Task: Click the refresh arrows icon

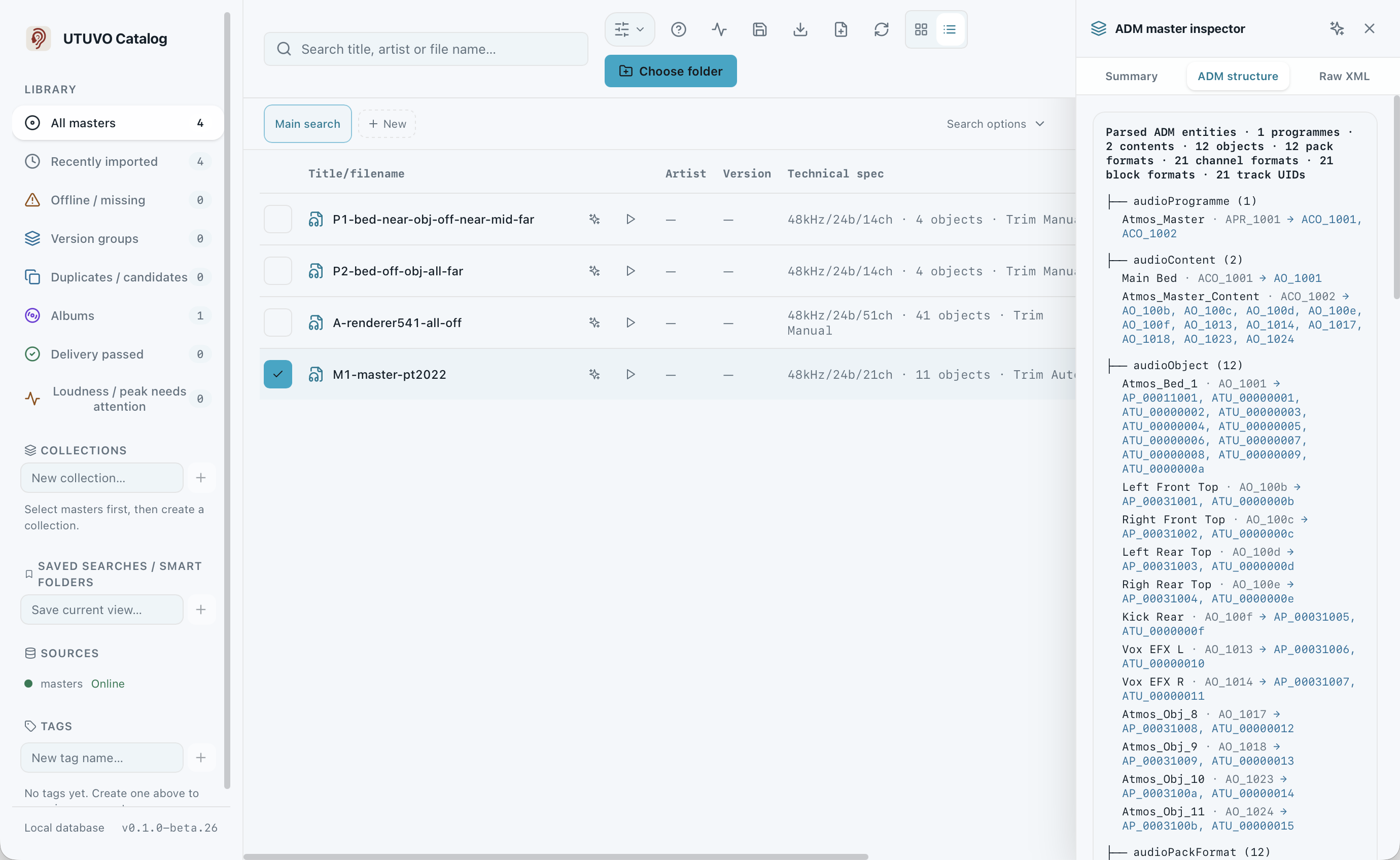Action: 881,29
